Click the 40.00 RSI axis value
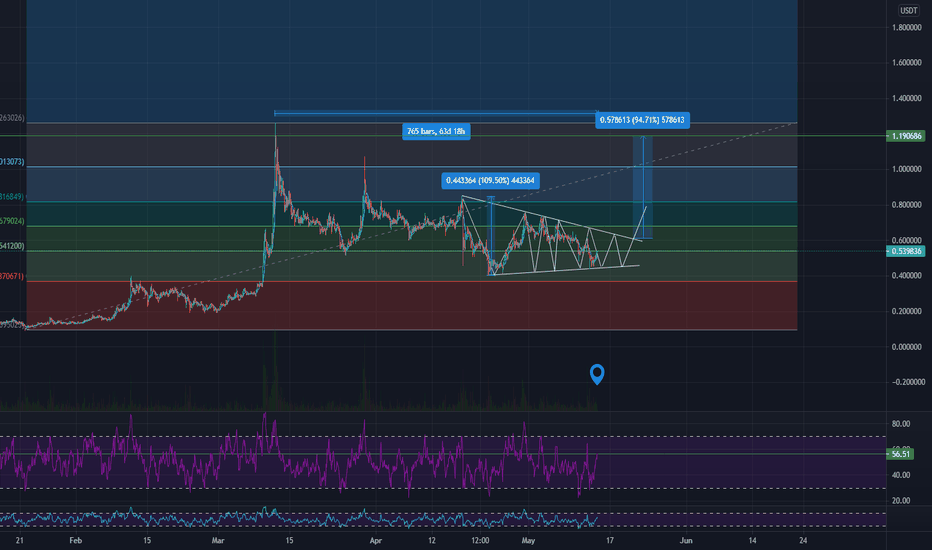The height and width of the screenshot is (550, 932). tap(900, 474)
